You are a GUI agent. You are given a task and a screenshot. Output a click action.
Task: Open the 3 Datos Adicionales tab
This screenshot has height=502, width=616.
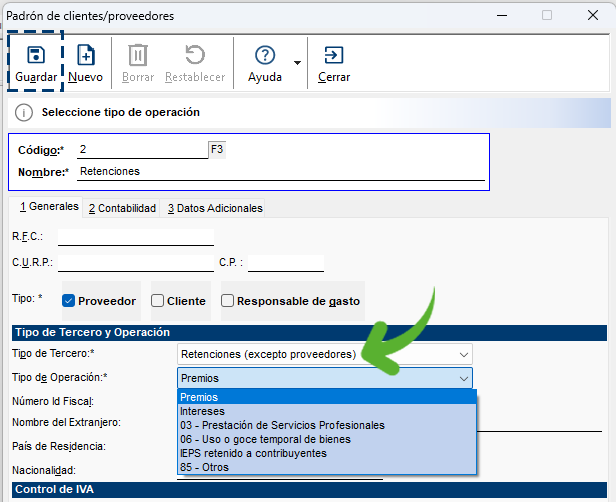coord(215,208)
